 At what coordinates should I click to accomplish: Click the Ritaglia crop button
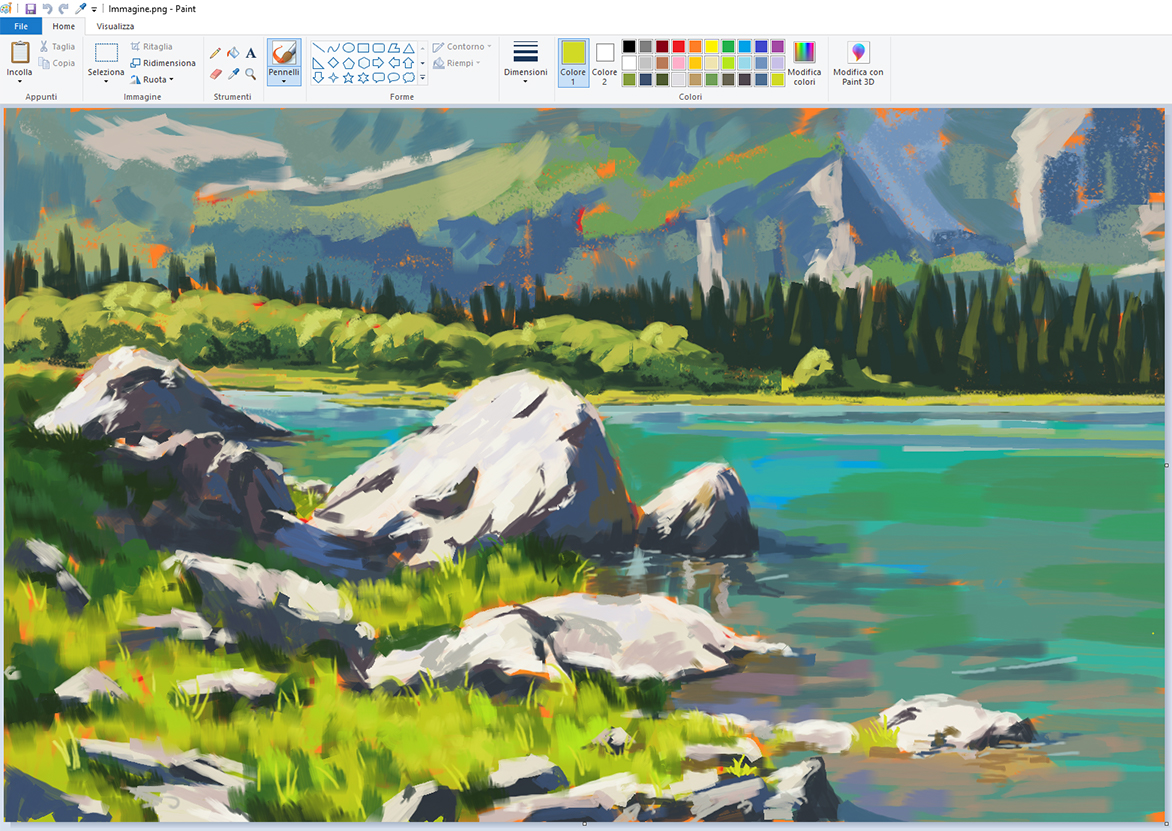pos(156,45)
